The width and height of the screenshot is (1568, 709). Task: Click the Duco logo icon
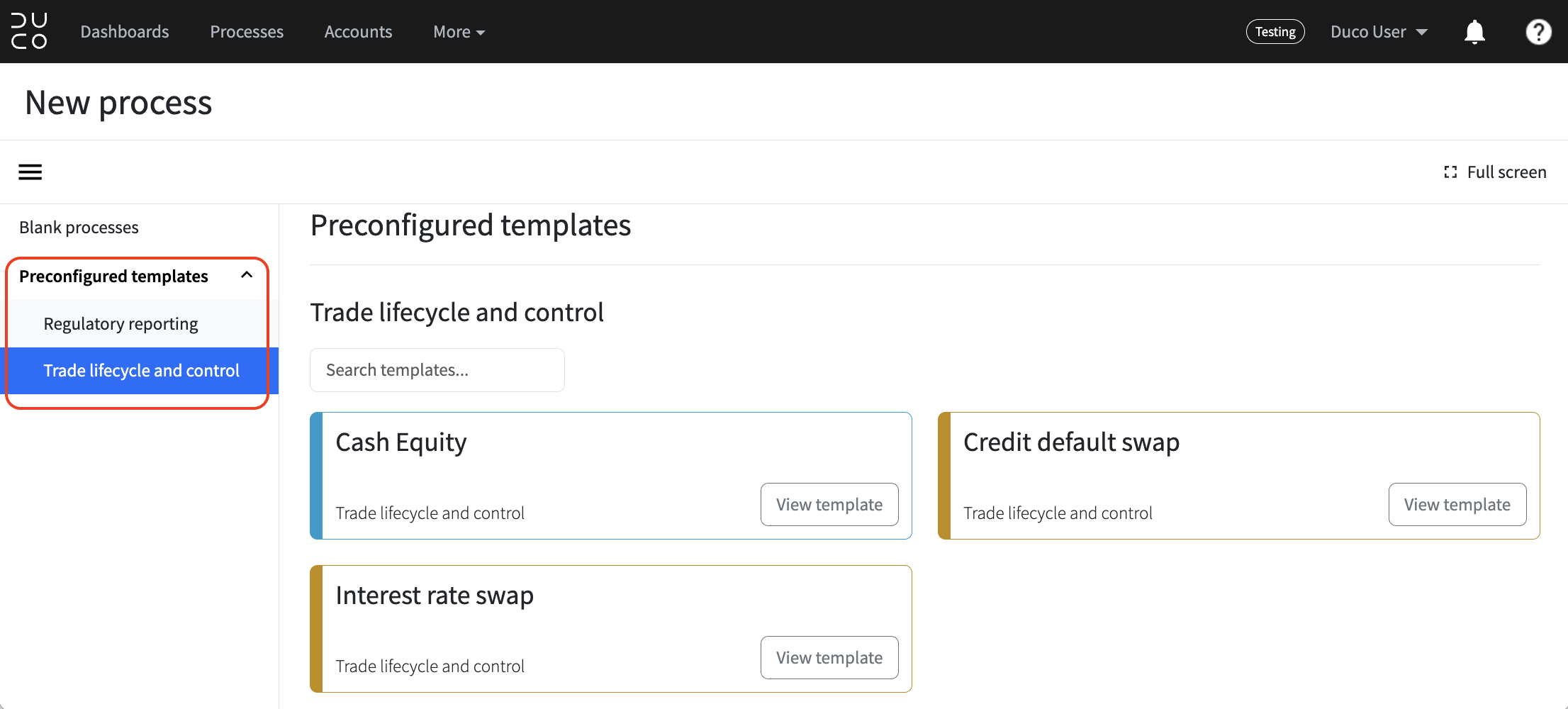(x=29, y=31)
